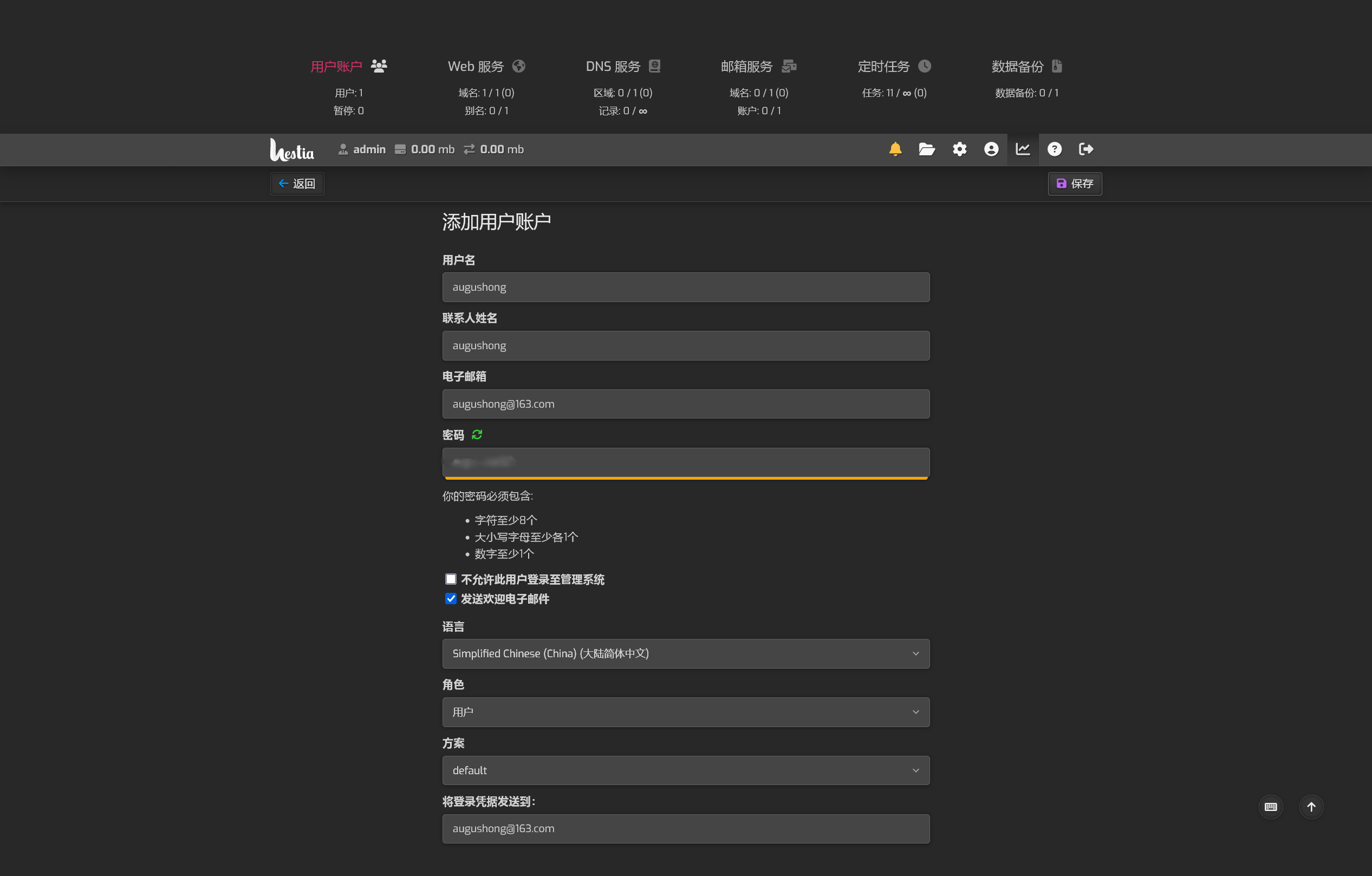Viewport: 1372px width, 876px height.
Task: Open keyboard shortcuts button
Action: point(1271,807)
